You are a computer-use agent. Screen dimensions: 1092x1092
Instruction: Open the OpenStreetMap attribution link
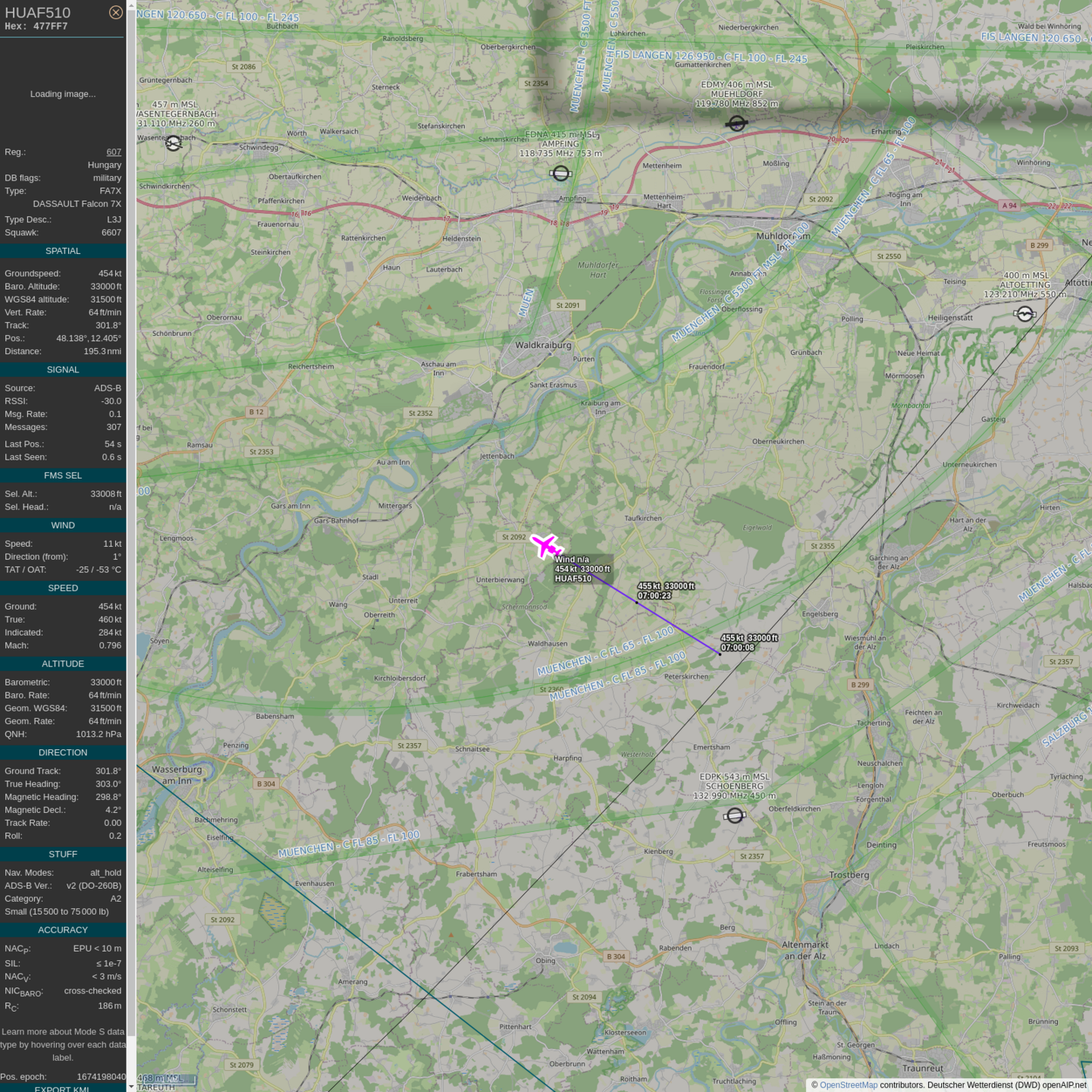click(x=848, y=1085)
